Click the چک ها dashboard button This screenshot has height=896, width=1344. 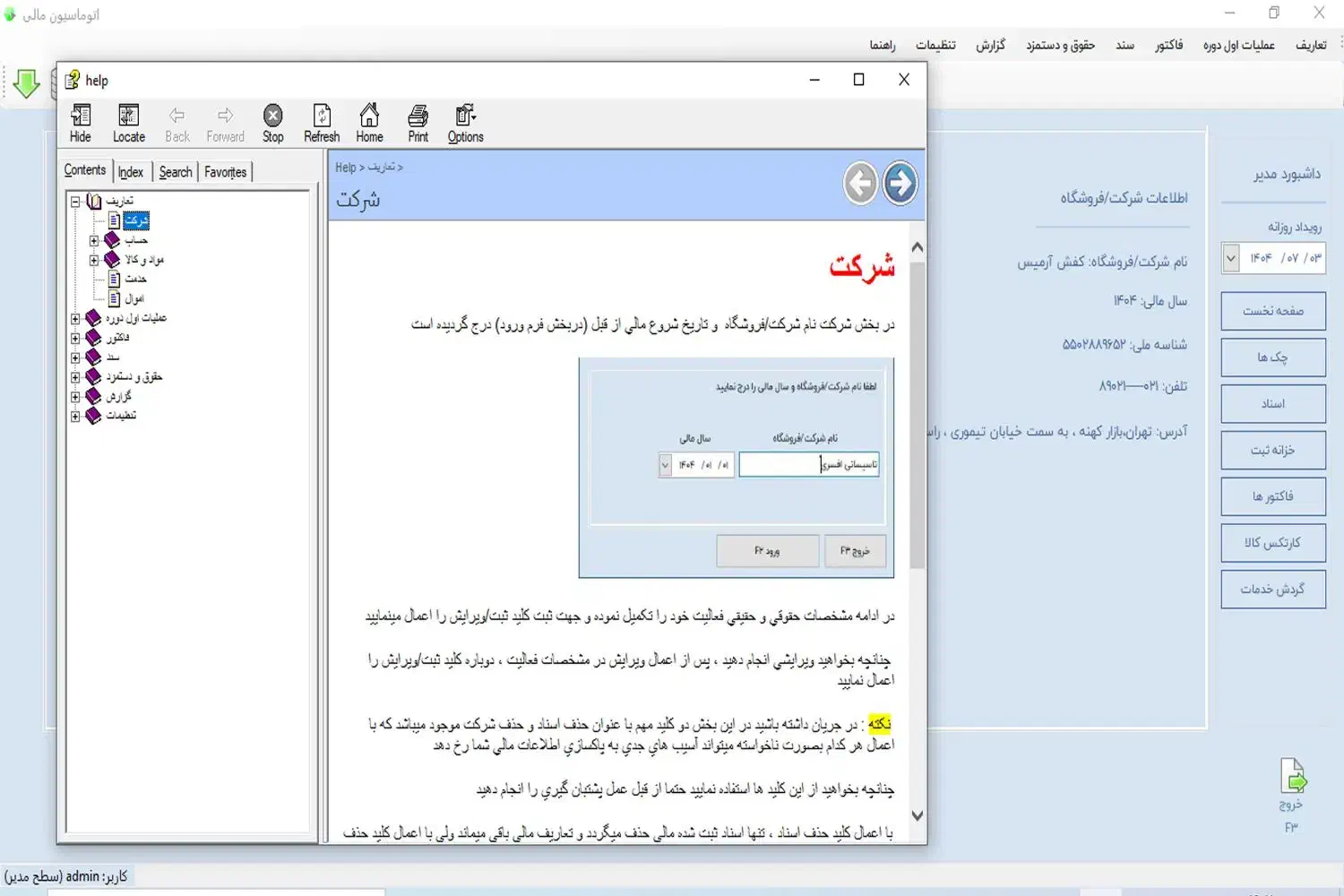click(x=1272, y=358)
